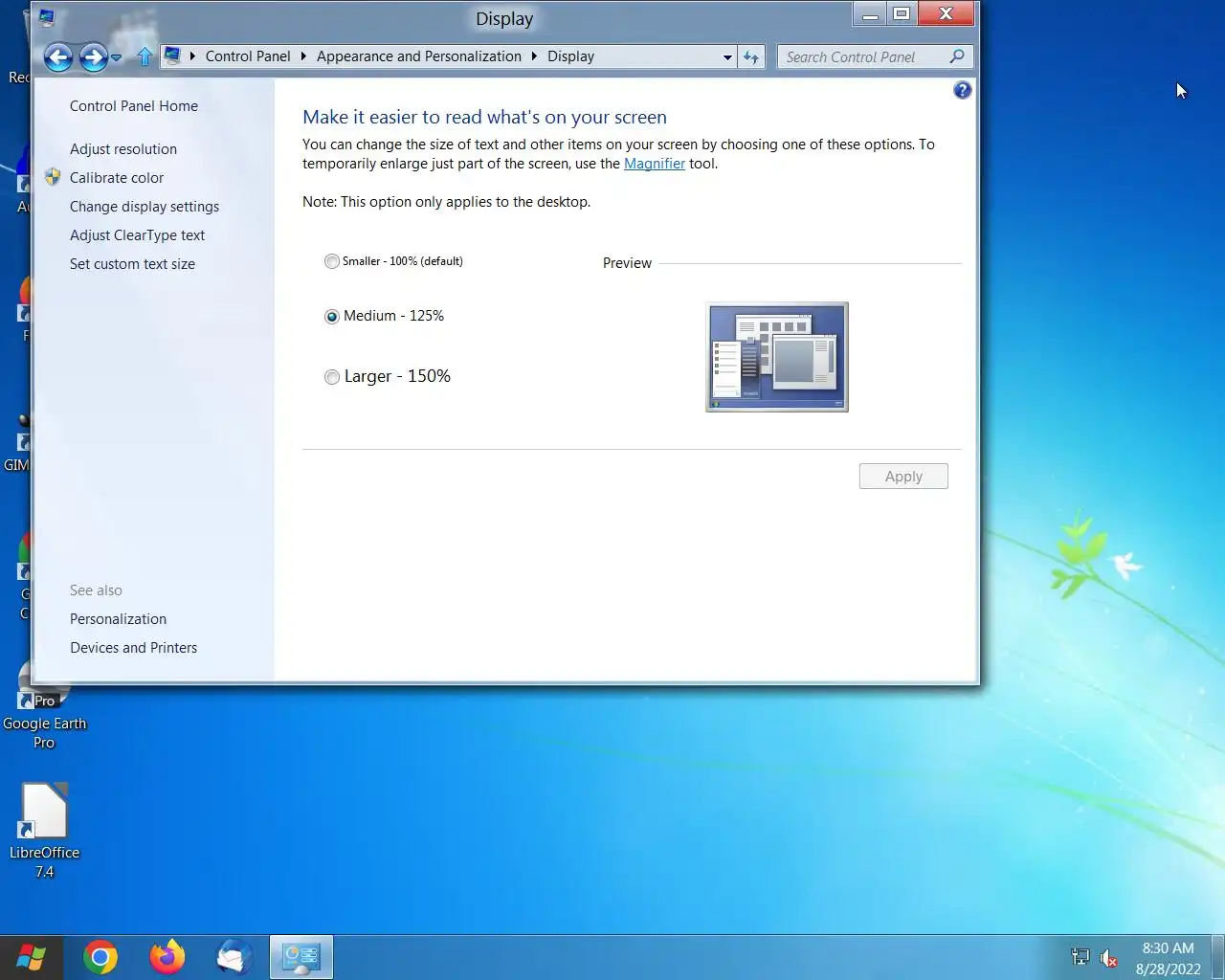Open Change display settings

click(145, 207)
